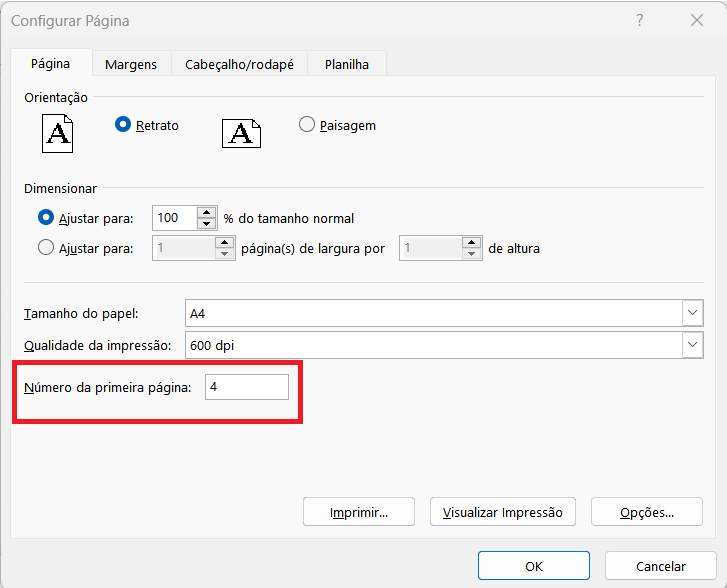Click the portrait orientation page icon
The width and height of the screenshot is (727, 588).
(x=58, y=133)
